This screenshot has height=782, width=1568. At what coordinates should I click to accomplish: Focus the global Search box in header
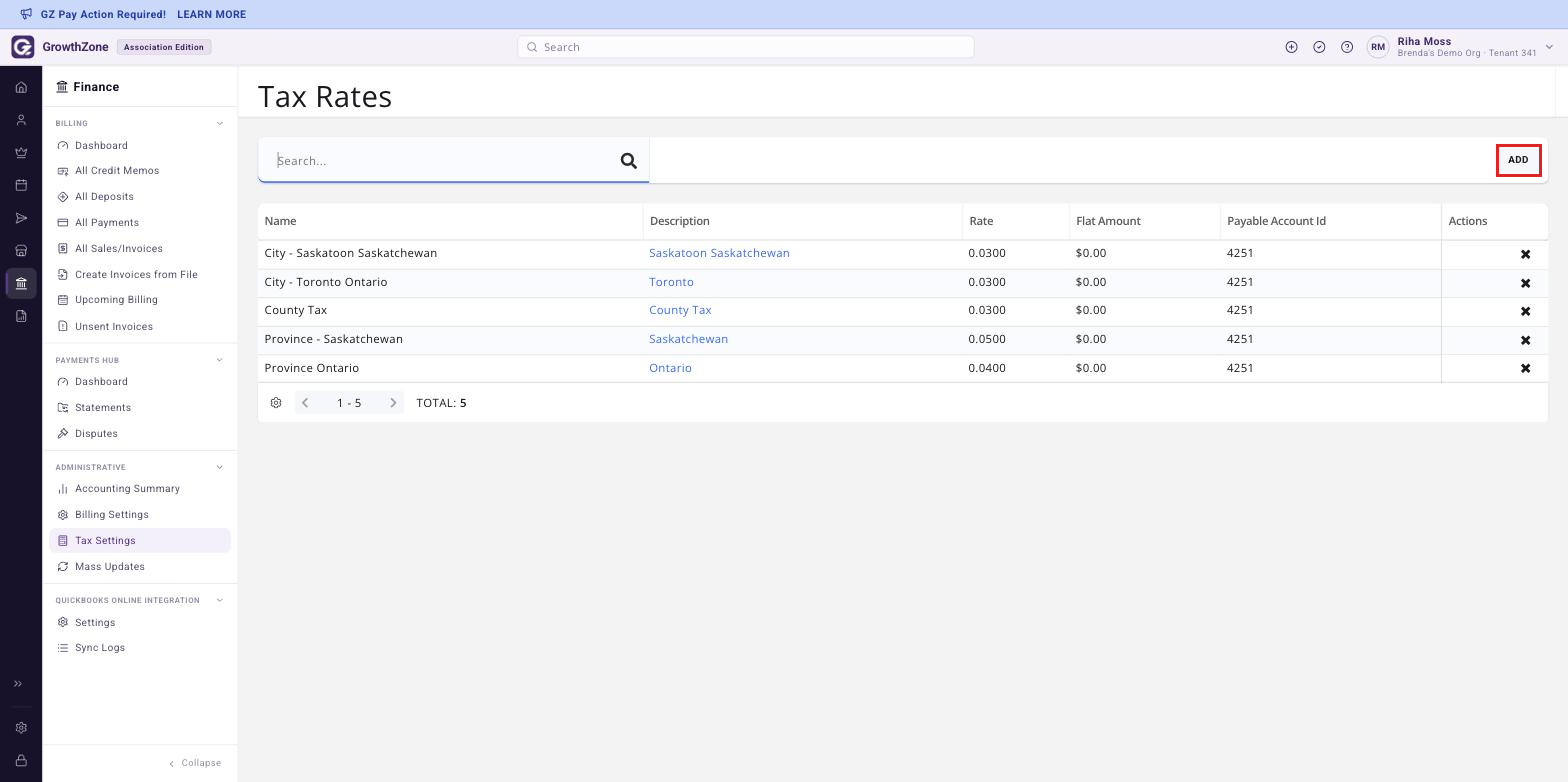click(745, 47)
